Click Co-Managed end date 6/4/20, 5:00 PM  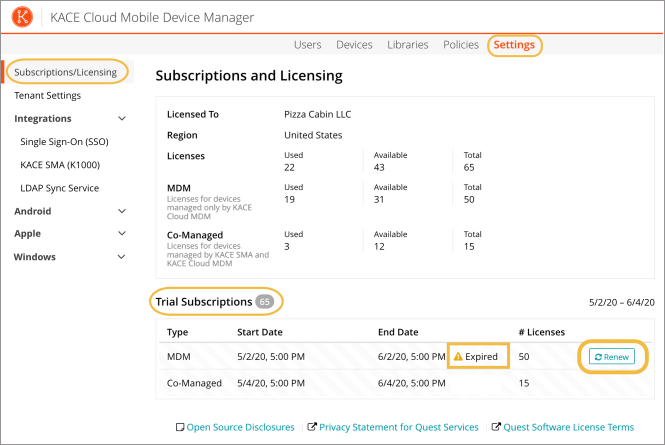(411, 383)
